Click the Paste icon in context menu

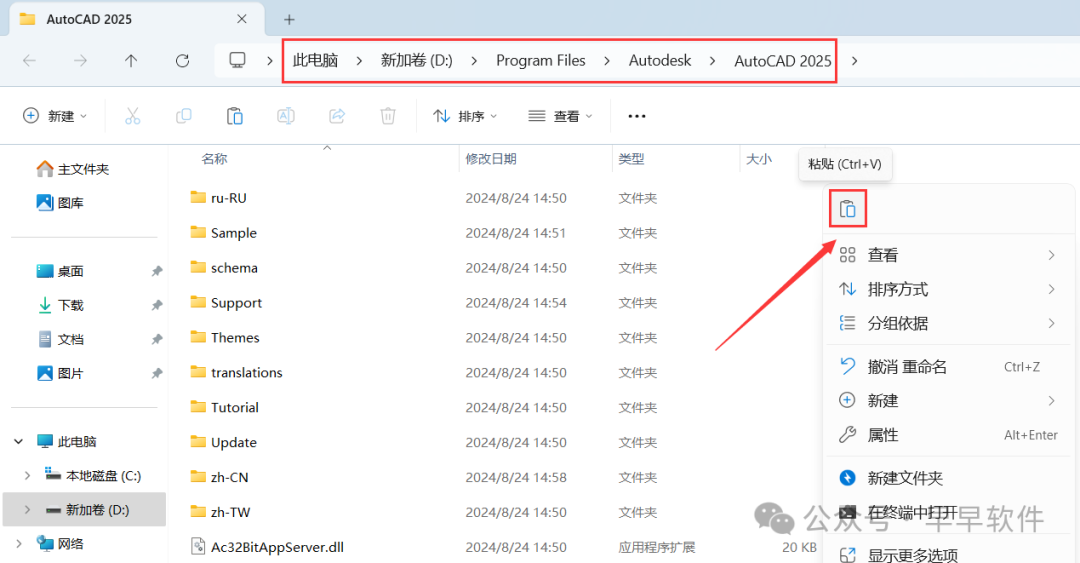847,209
